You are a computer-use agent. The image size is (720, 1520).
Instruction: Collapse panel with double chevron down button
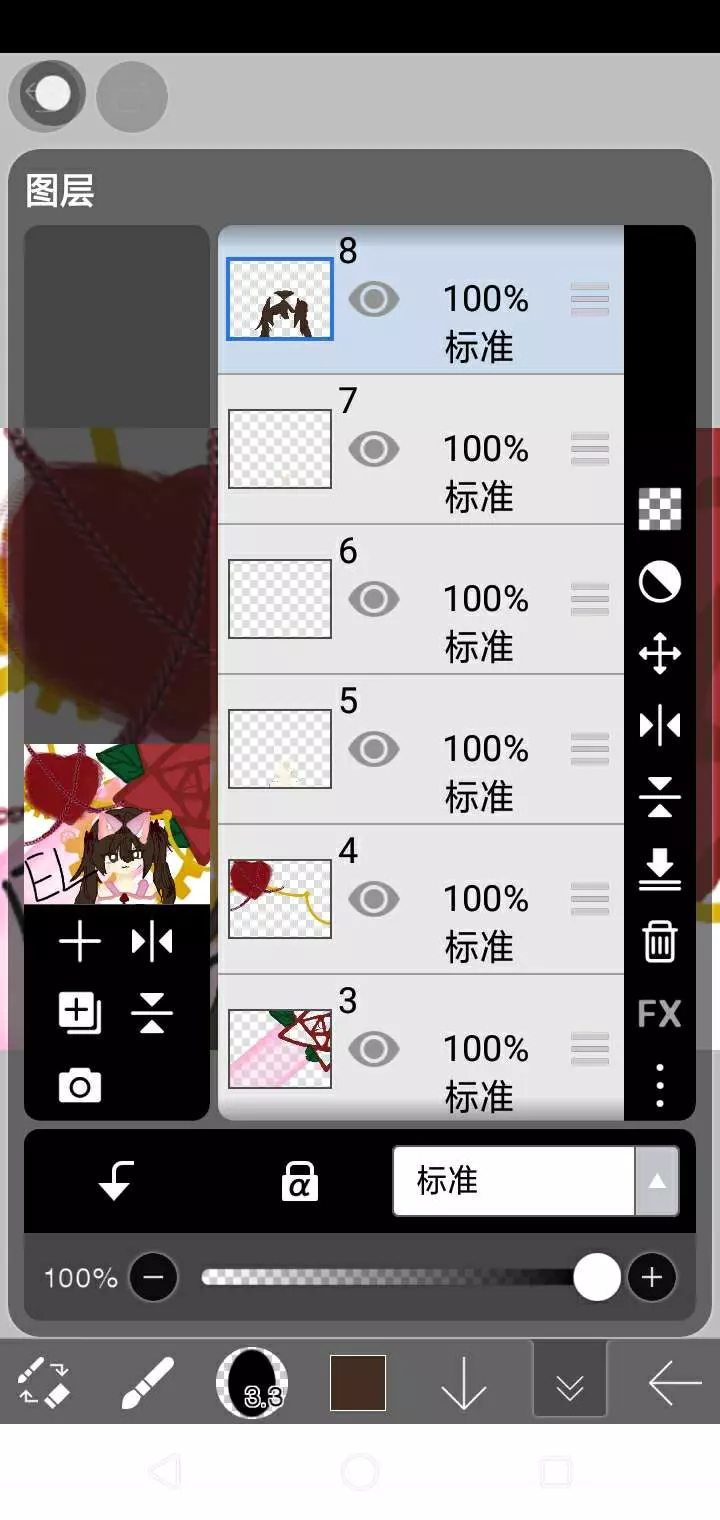pos(570,1380)
